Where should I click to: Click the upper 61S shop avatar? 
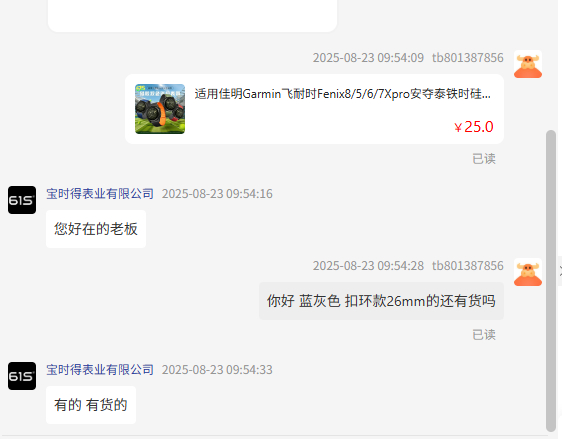pos(22,200)
